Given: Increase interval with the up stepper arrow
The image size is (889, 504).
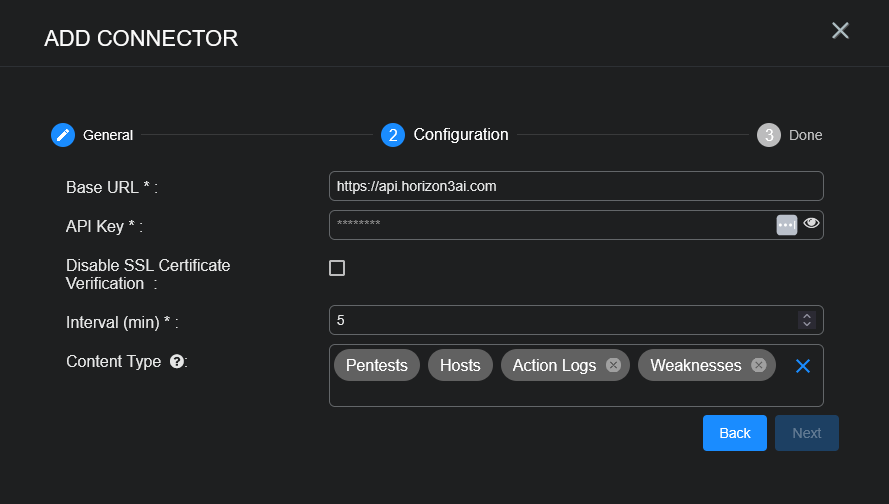Looking at the screenshot, I should (x=806, y=316).
